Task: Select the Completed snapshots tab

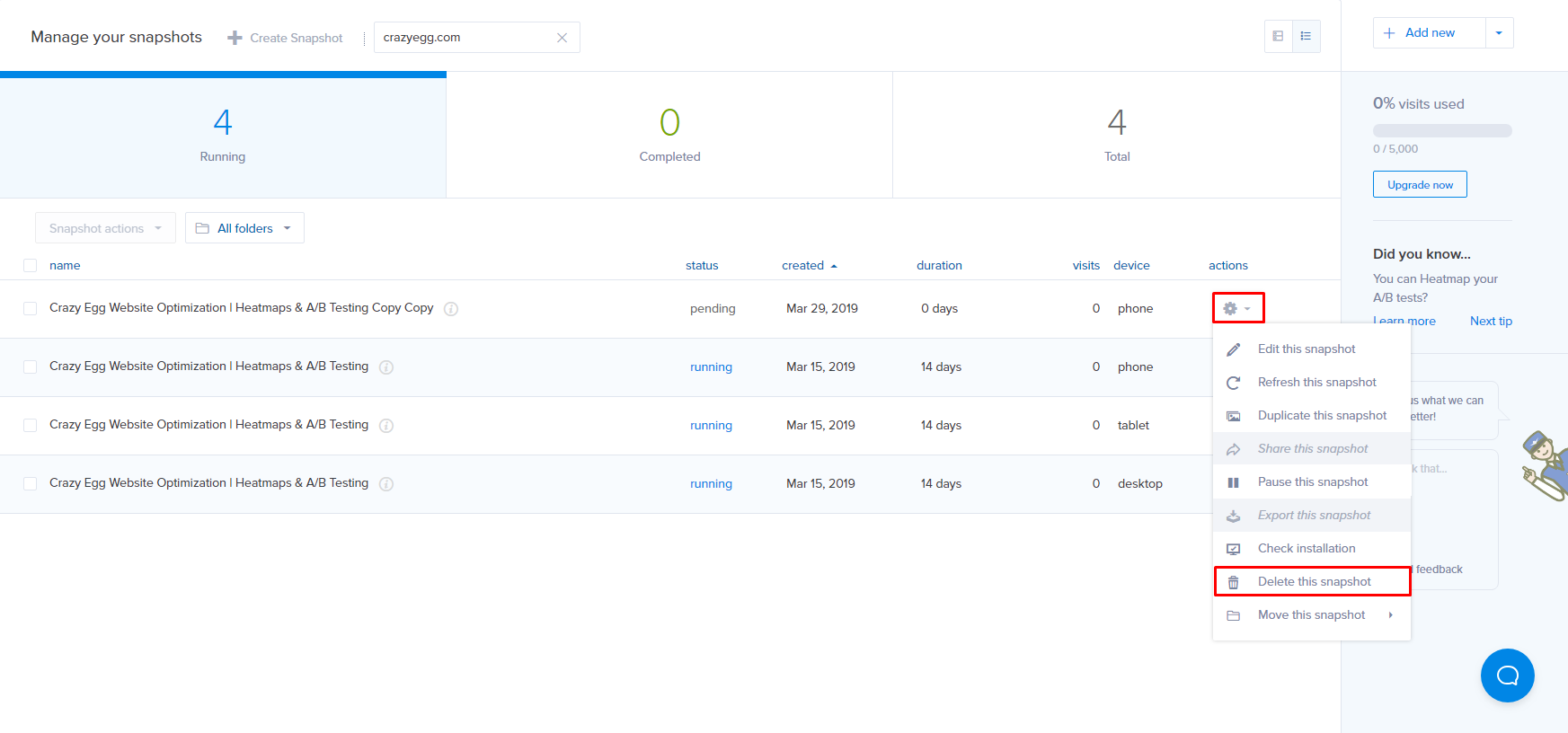Action: [x=669, y=135]
